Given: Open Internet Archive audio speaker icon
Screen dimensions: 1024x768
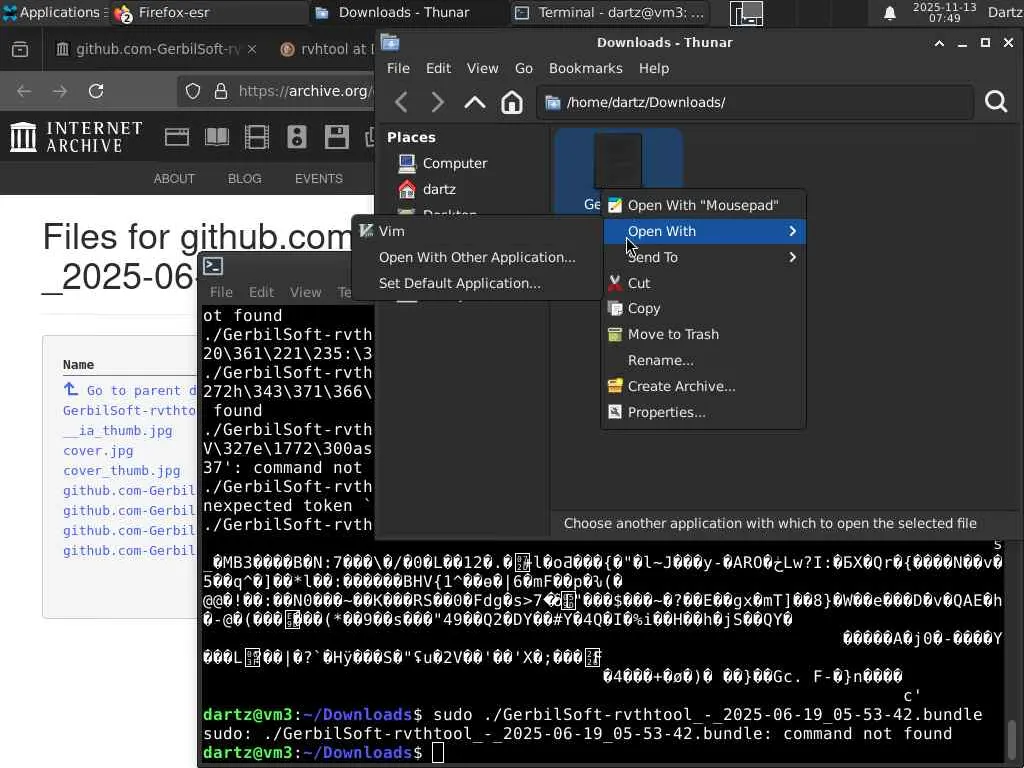Looking at the screenshot, I should (x=296, y=137).
